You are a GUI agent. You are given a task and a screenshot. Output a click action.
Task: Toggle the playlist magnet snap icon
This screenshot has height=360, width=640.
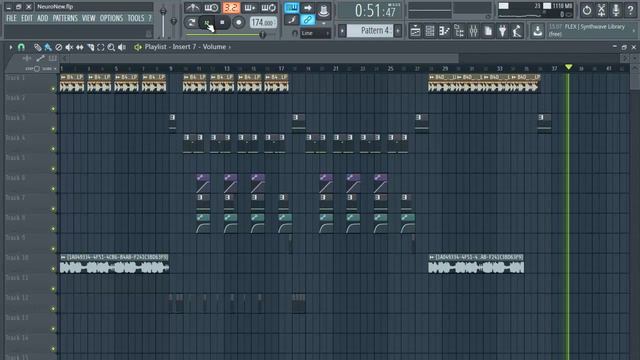click(21, 47)
